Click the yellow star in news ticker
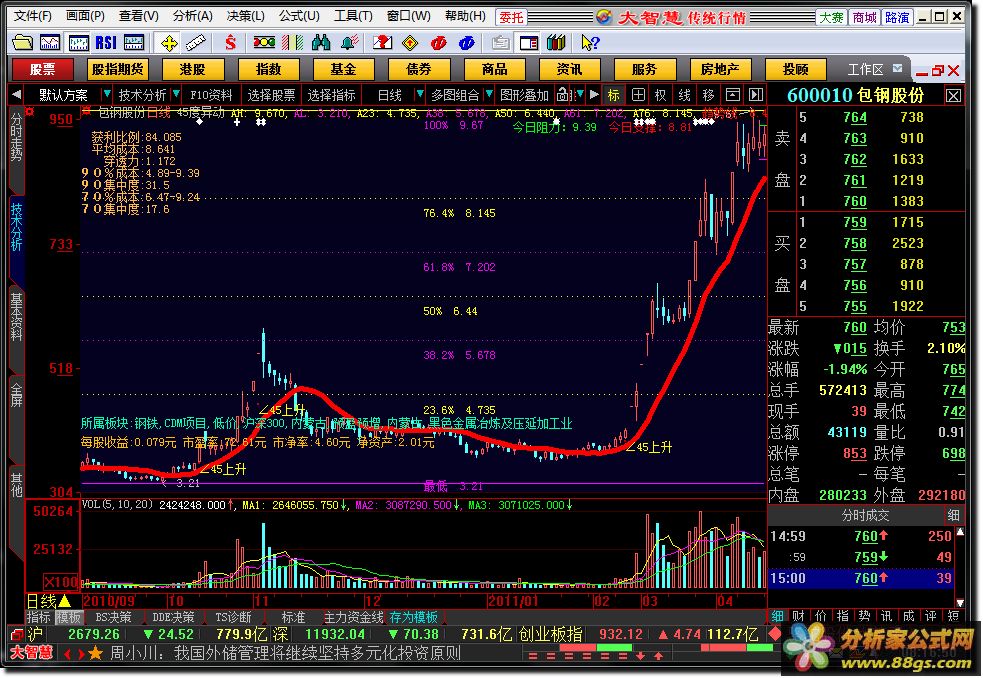Viewport: 983px width, 678px height. pos(95,654)
